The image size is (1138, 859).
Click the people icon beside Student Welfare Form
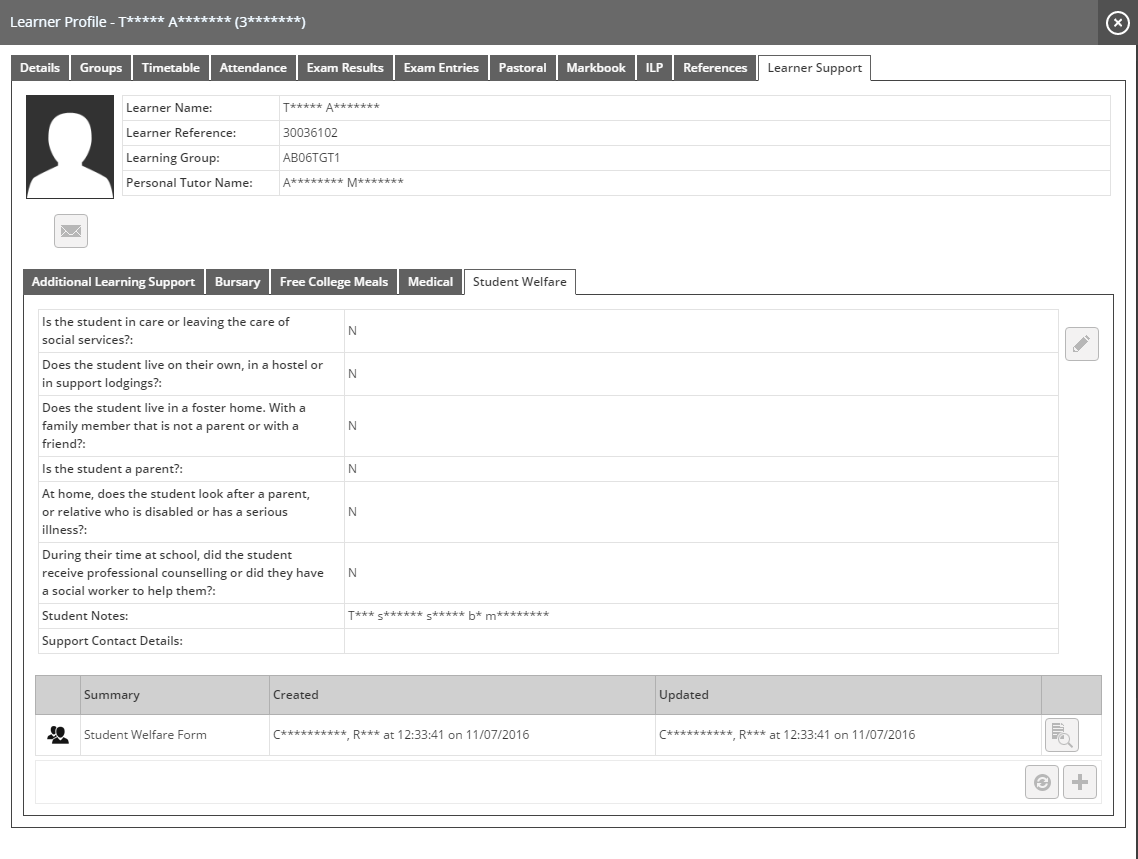pos(58,735)
